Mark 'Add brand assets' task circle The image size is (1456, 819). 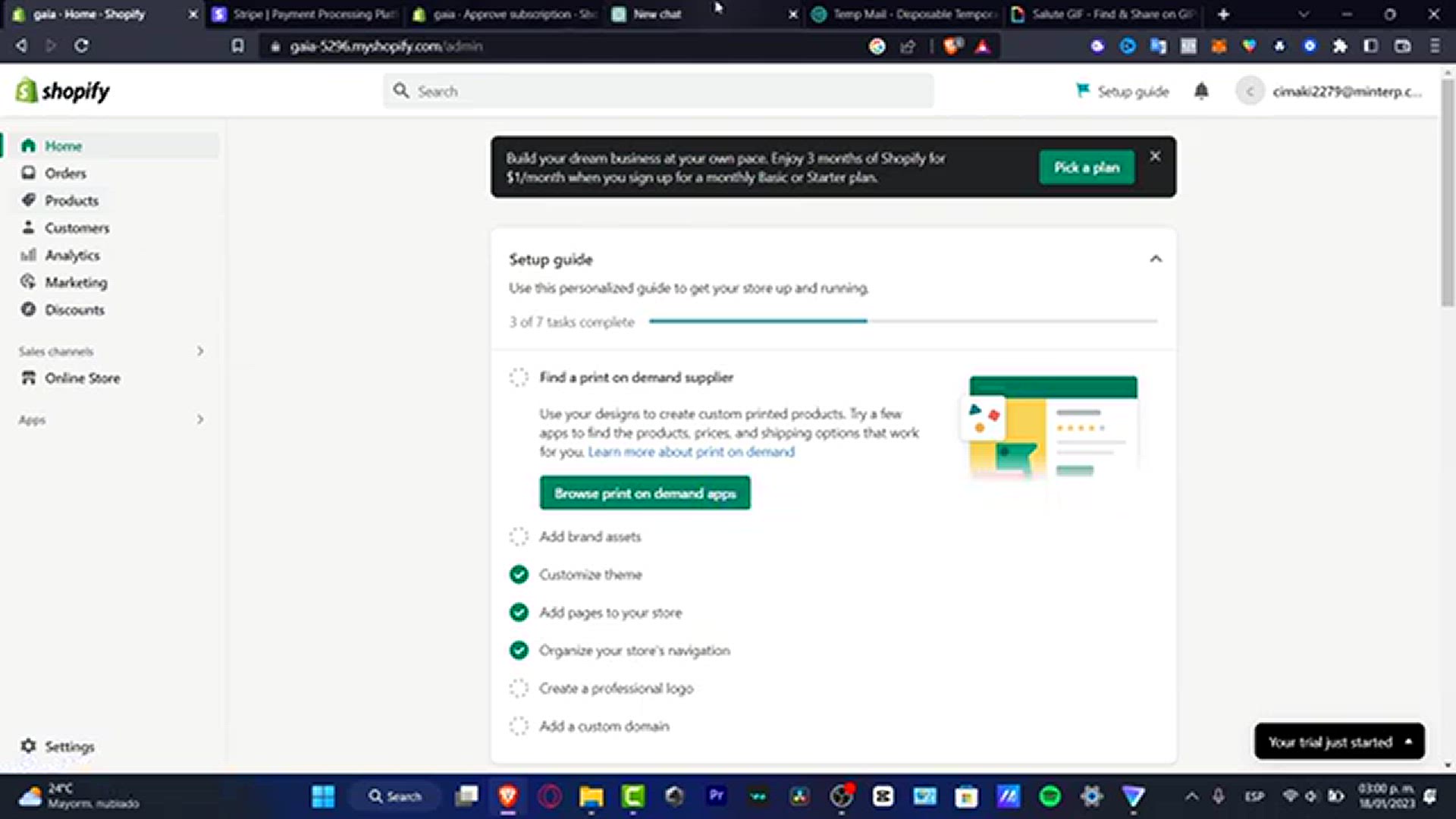pyautogui.click(x=519, y=537)
